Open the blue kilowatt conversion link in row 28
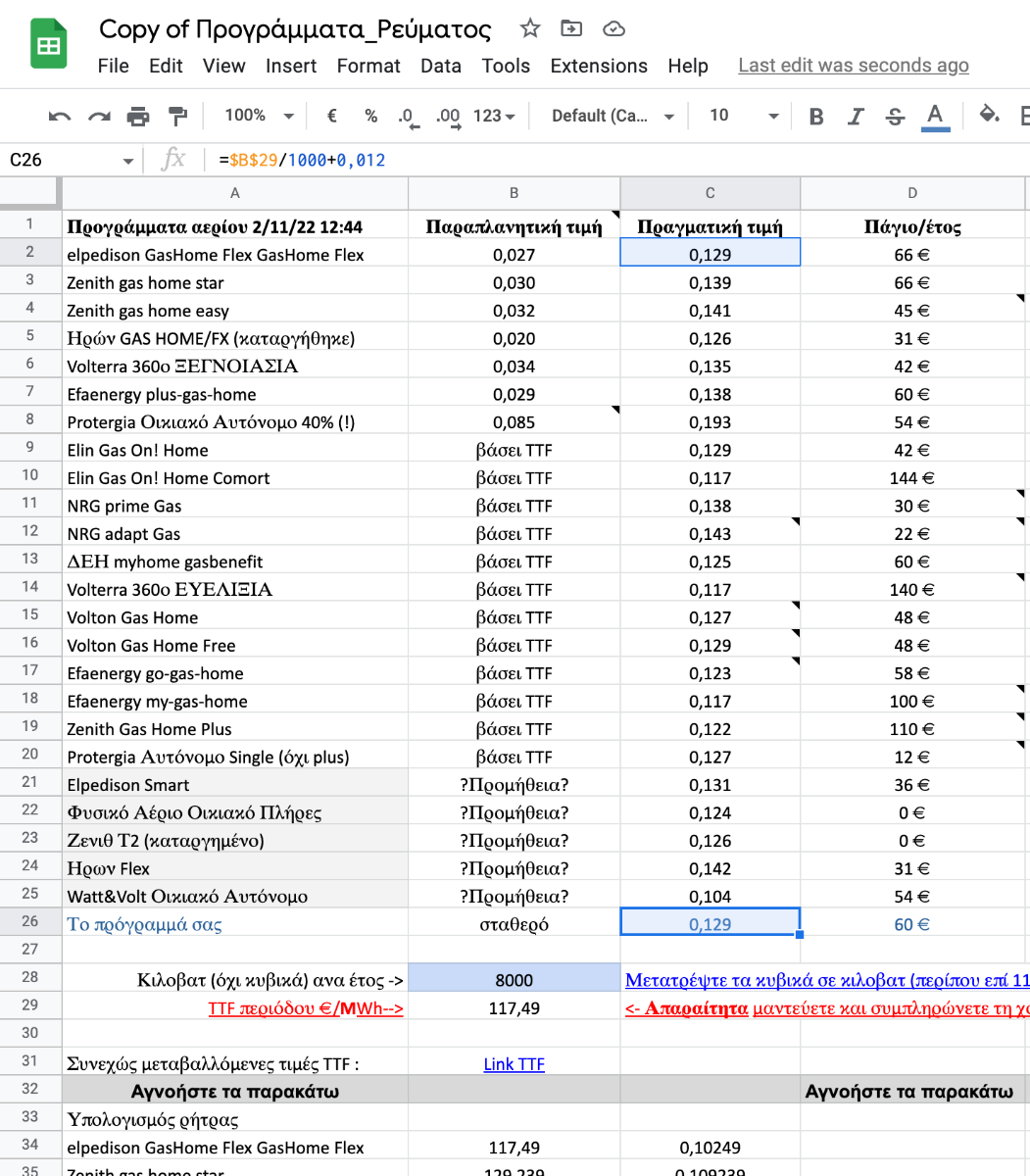 click(827, 980)
